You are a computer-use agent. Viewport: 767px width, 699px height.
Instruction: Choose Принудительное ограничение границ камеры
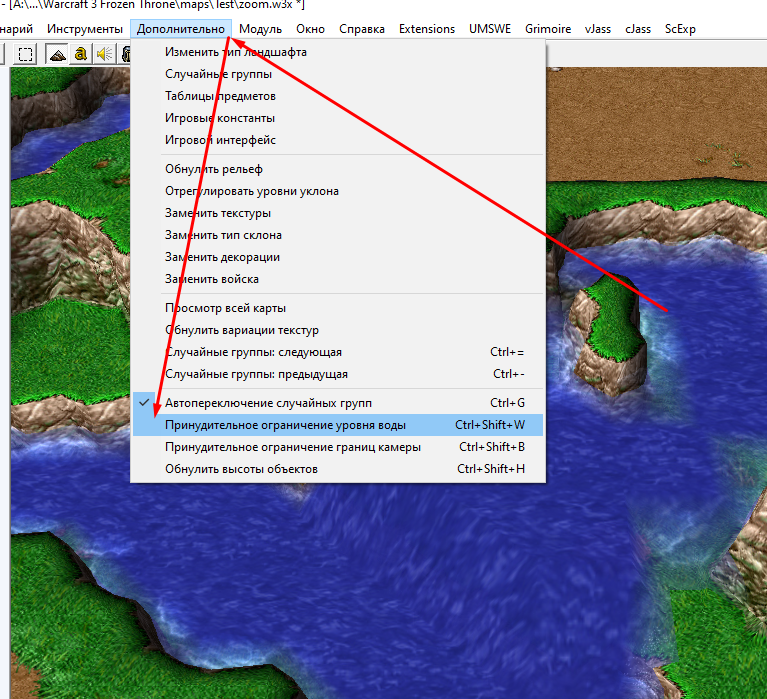[x=338, y=447]
